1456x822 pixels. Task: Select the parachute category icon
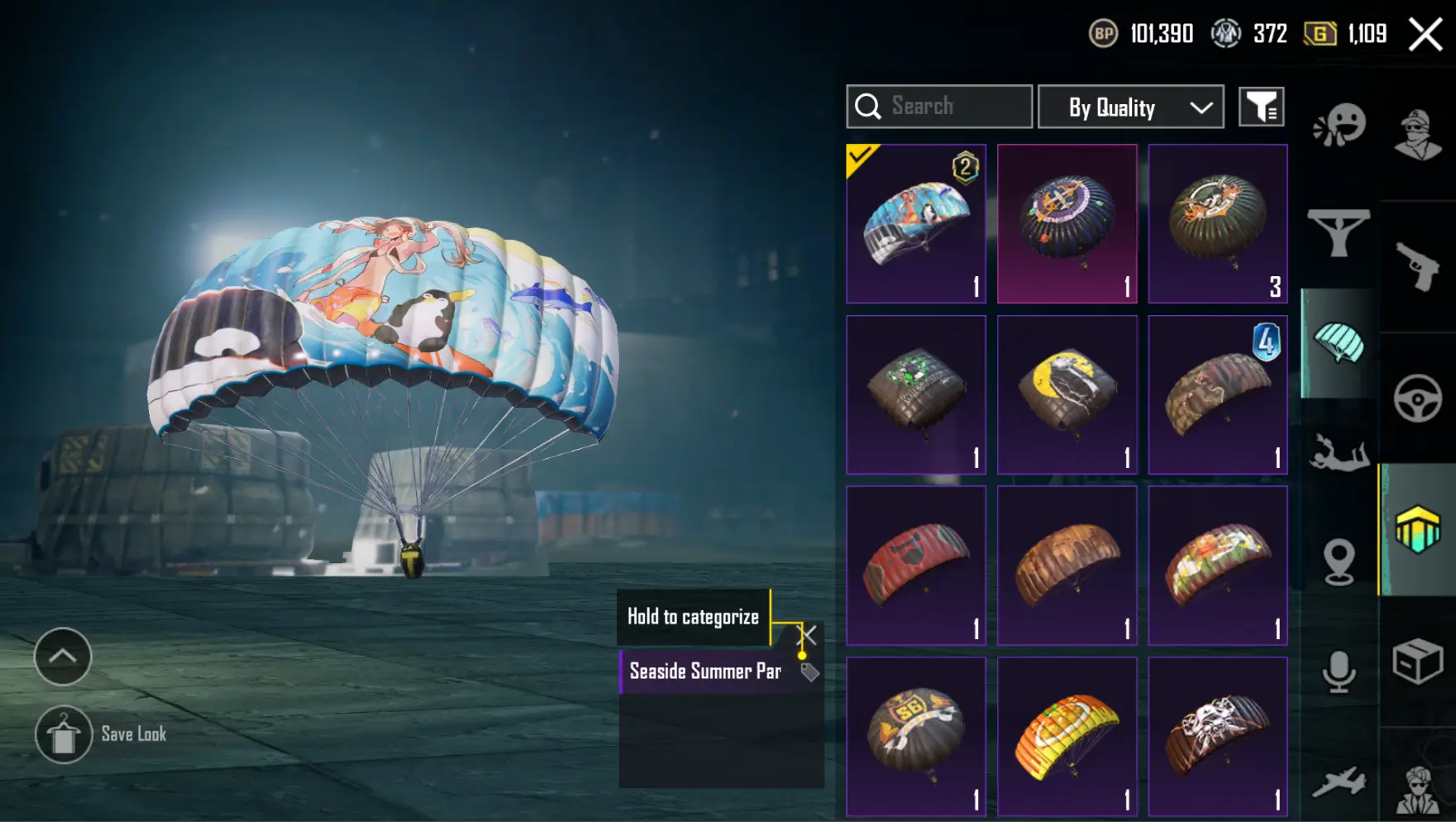pyautogui.click(x=1339, y=343)
